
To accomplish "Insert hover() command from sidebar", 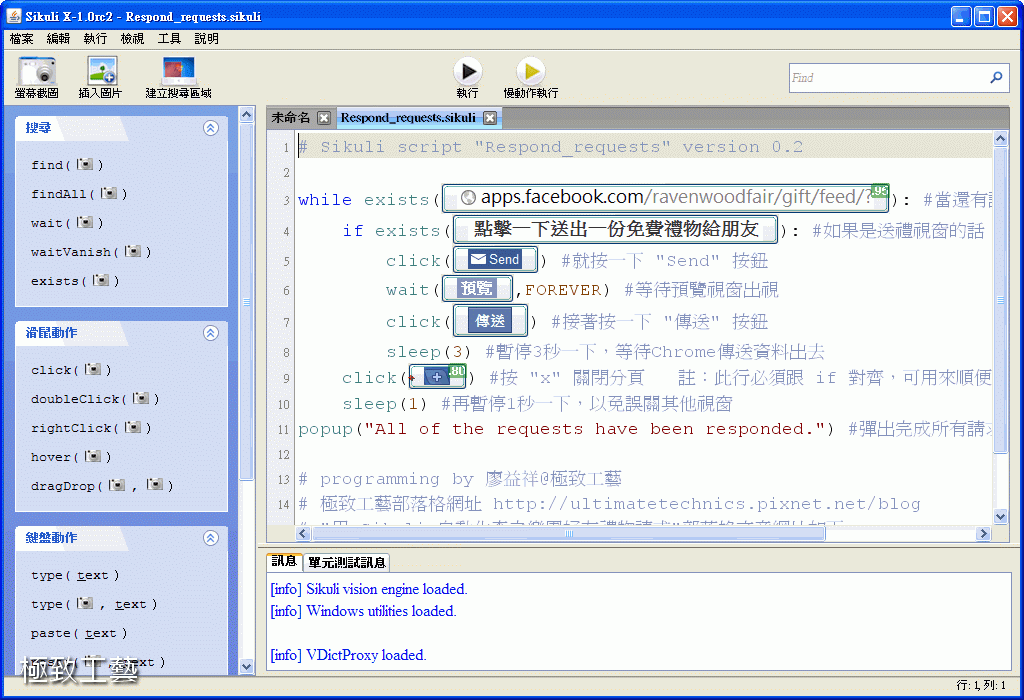I will tap(71, 456).
